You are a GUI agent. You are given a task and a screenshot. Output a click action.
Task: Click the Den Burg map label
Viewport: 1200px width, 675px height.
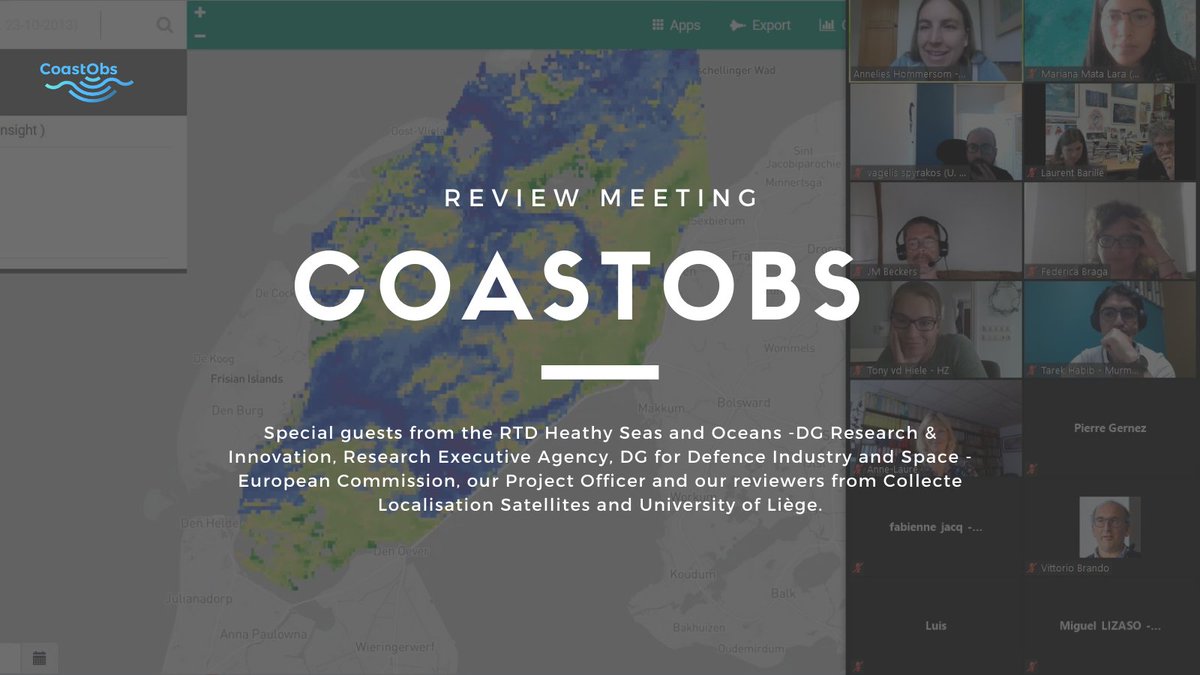tap(237, 411)
